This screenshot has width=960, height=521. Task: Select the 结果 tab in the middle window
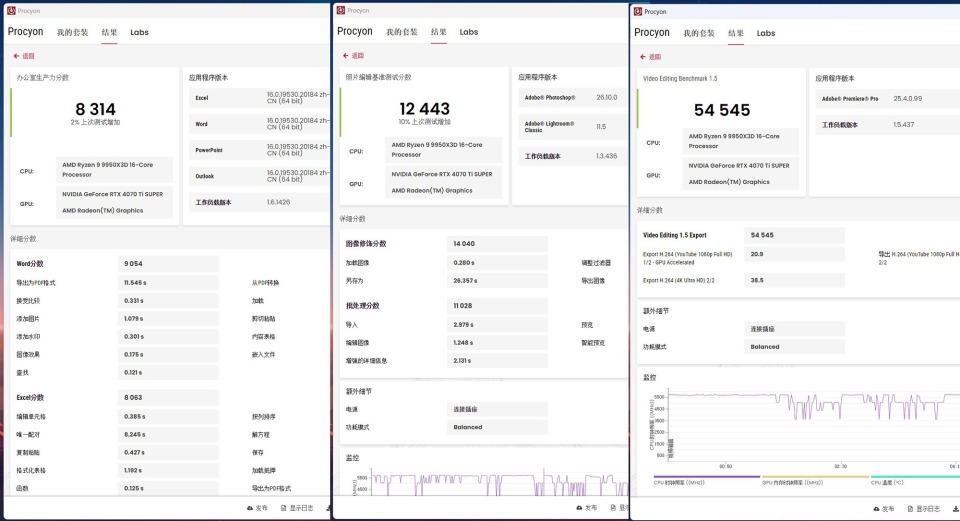(438, 32)
